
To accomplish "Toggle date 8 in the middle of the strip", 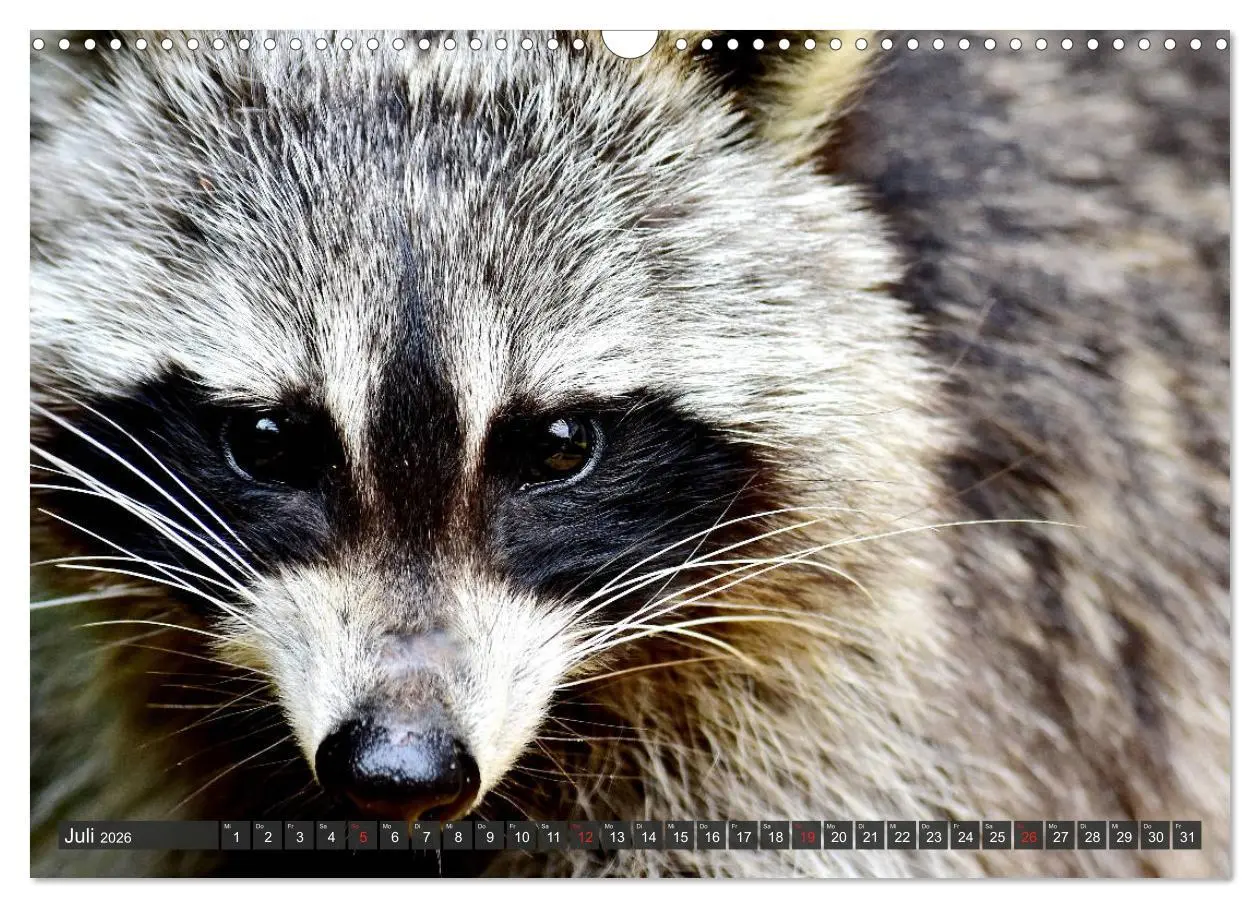I will 458,838.
